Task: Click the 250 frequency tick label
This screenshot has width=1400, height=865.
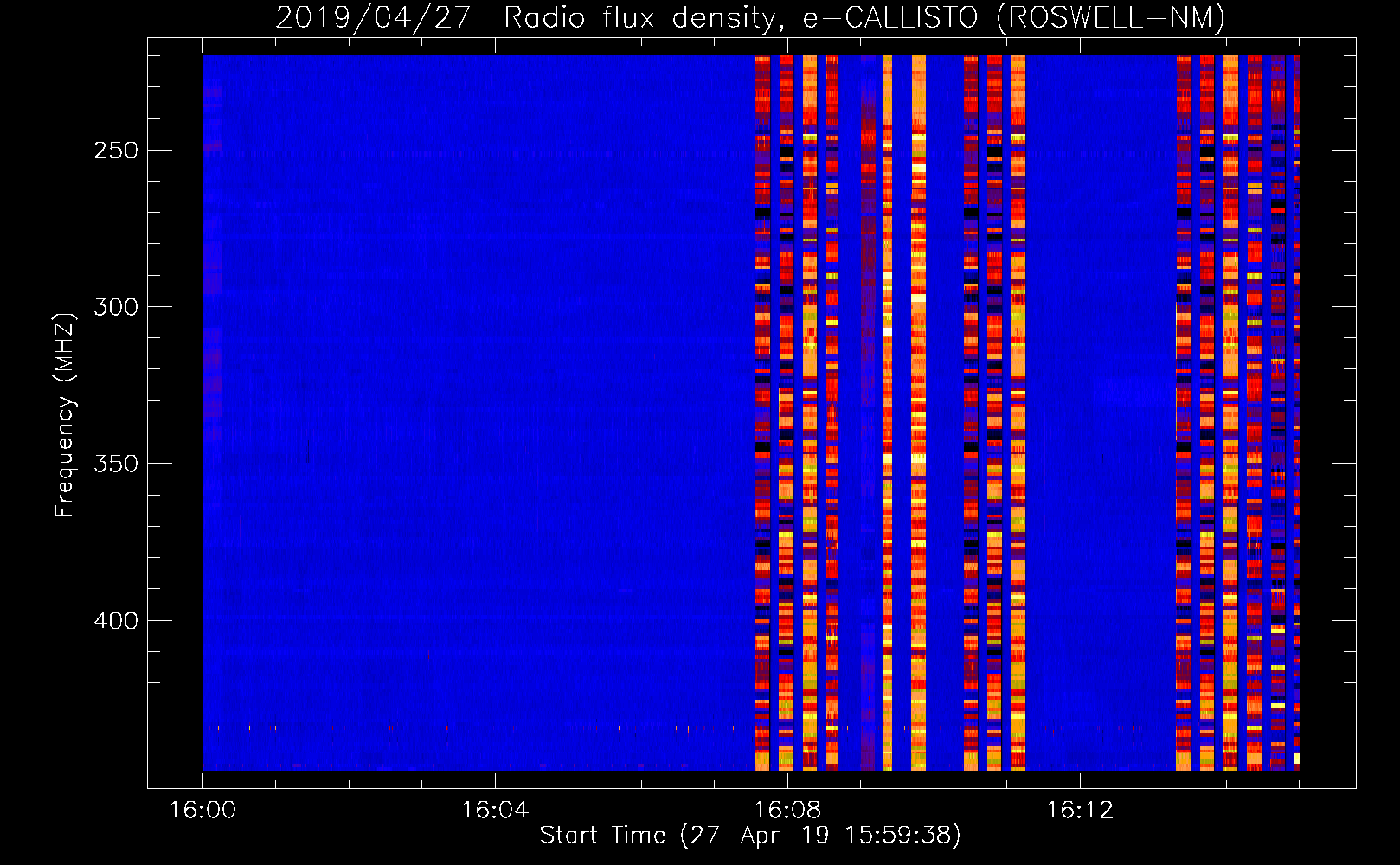Action: click(x=116, y=151)
